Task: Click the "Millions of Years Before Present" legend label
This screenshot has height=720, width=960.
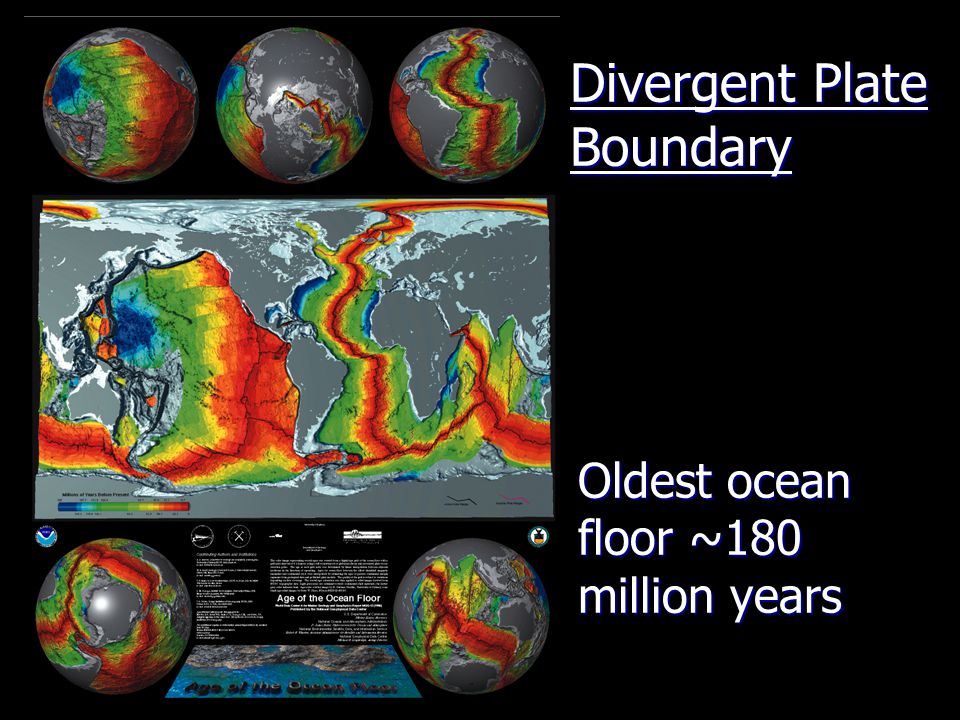Action: [x=95, y=493]
